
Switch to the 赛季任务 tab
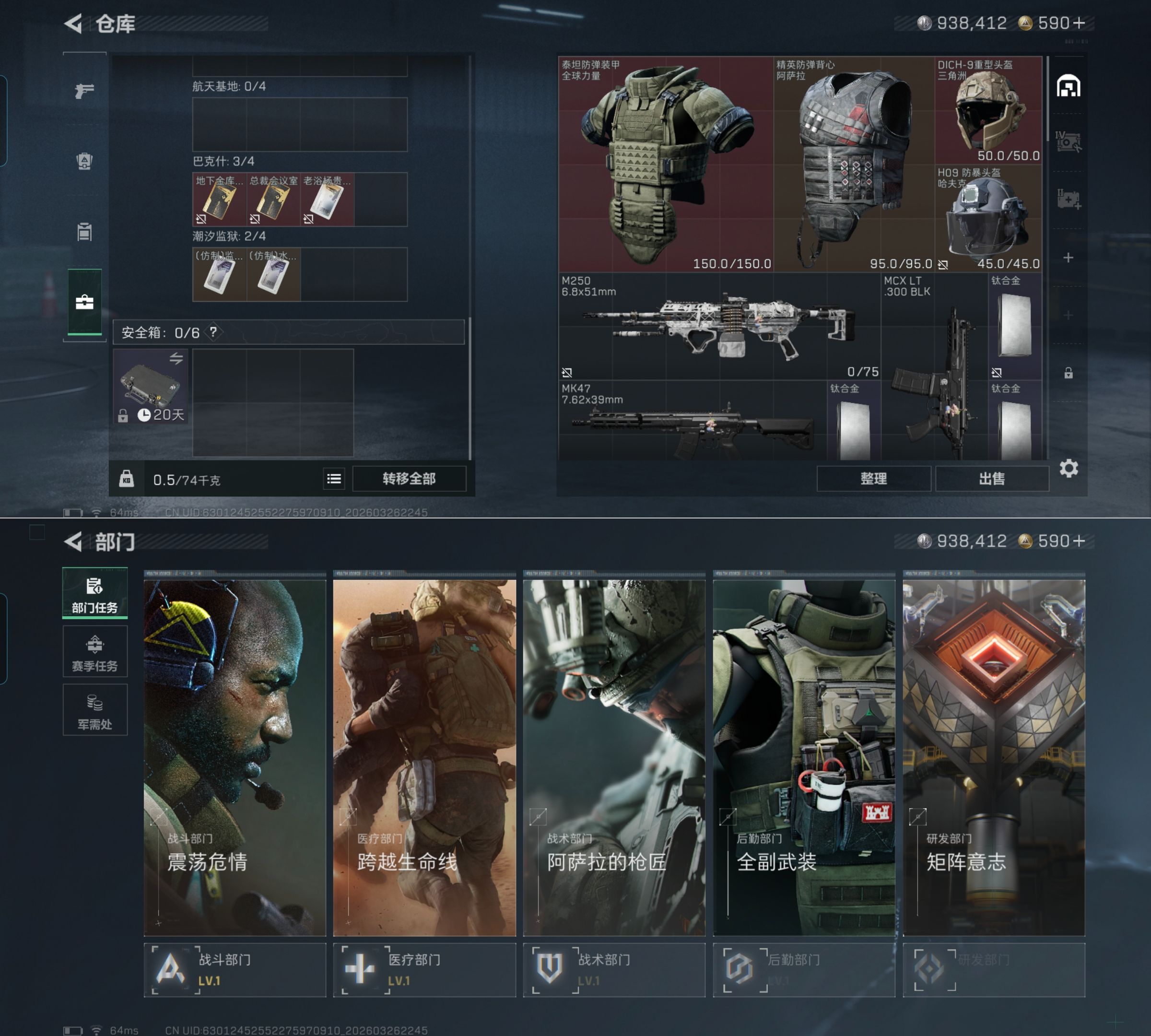click(95, 652)
